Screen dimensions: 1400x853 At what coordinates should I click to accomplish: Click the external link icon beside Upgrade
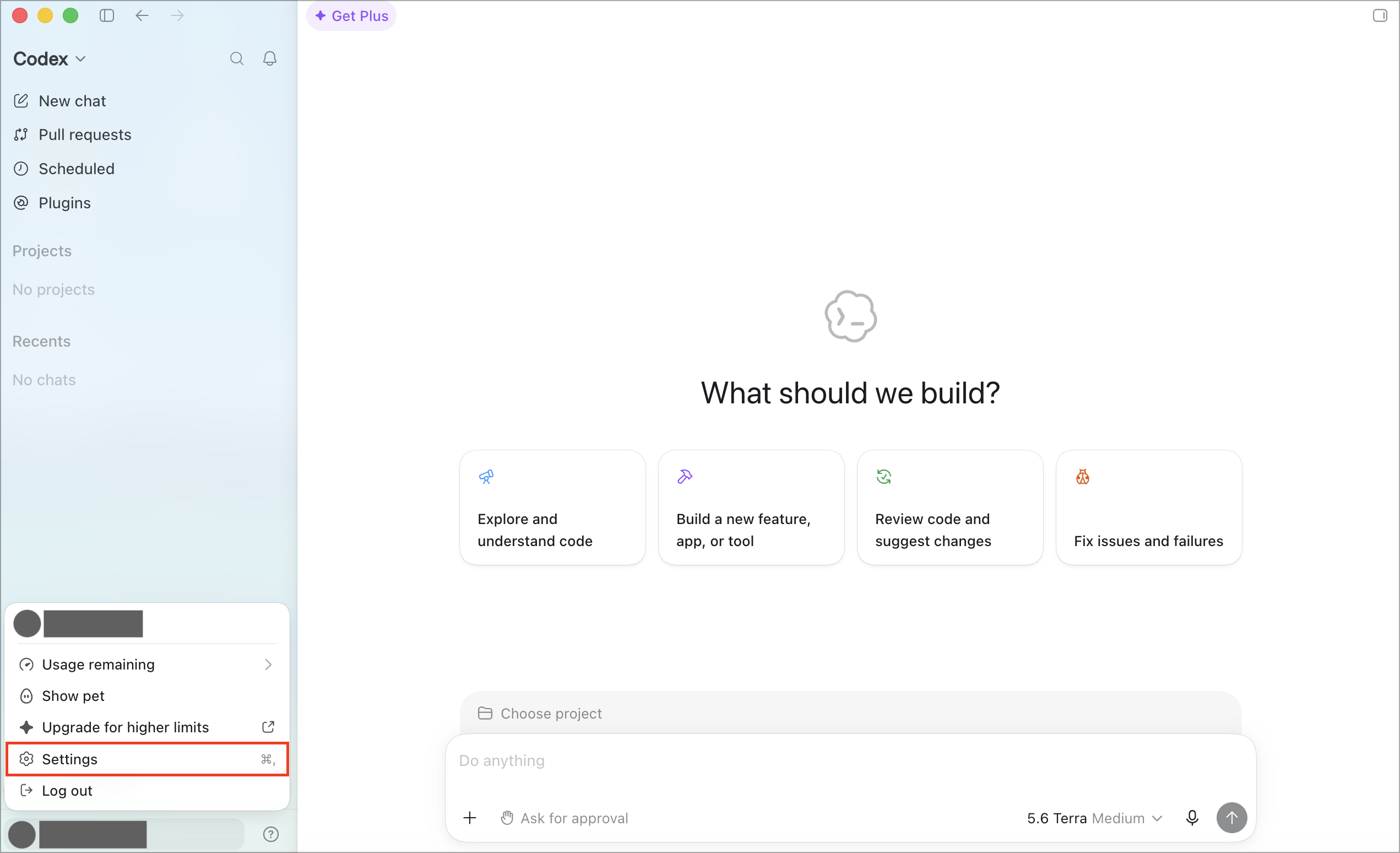pos(268,727)
